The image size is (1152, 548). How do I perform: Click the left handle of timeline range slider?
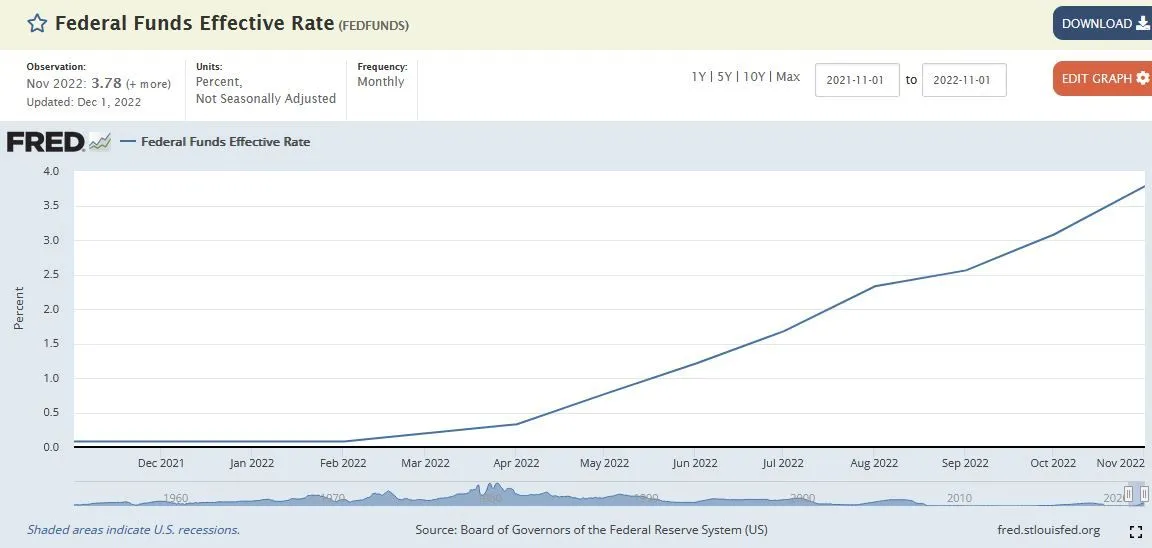tap(1129, 494)
